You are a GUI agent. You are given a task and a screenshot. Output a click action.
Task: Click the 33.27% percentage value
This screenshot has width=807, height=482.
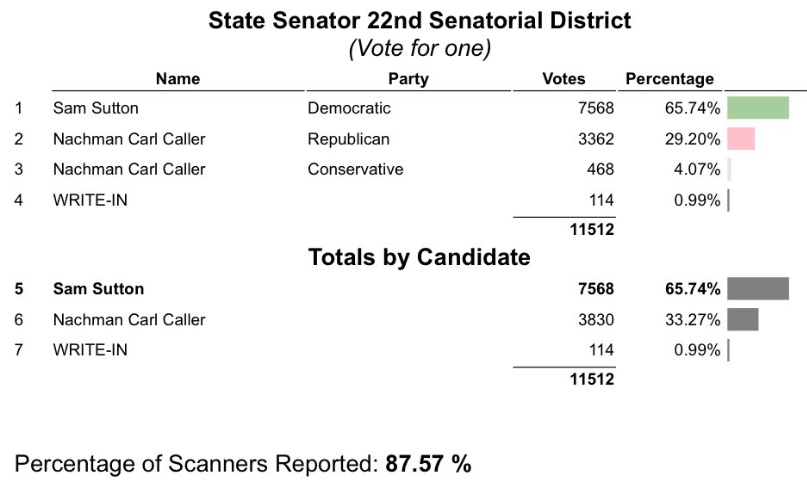692,319
